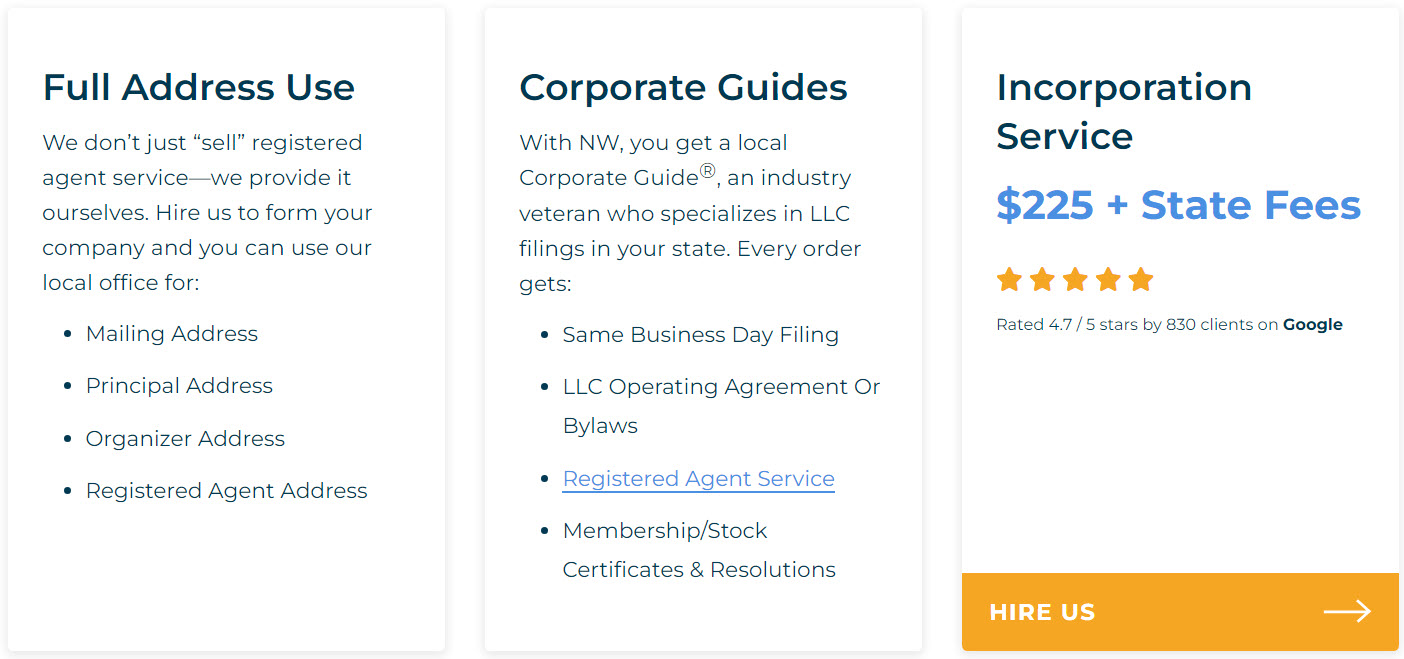Click the second rating star
The width and height of the screenshot is (1404, 659).
pyautogui.click(x=1042, y=279)
